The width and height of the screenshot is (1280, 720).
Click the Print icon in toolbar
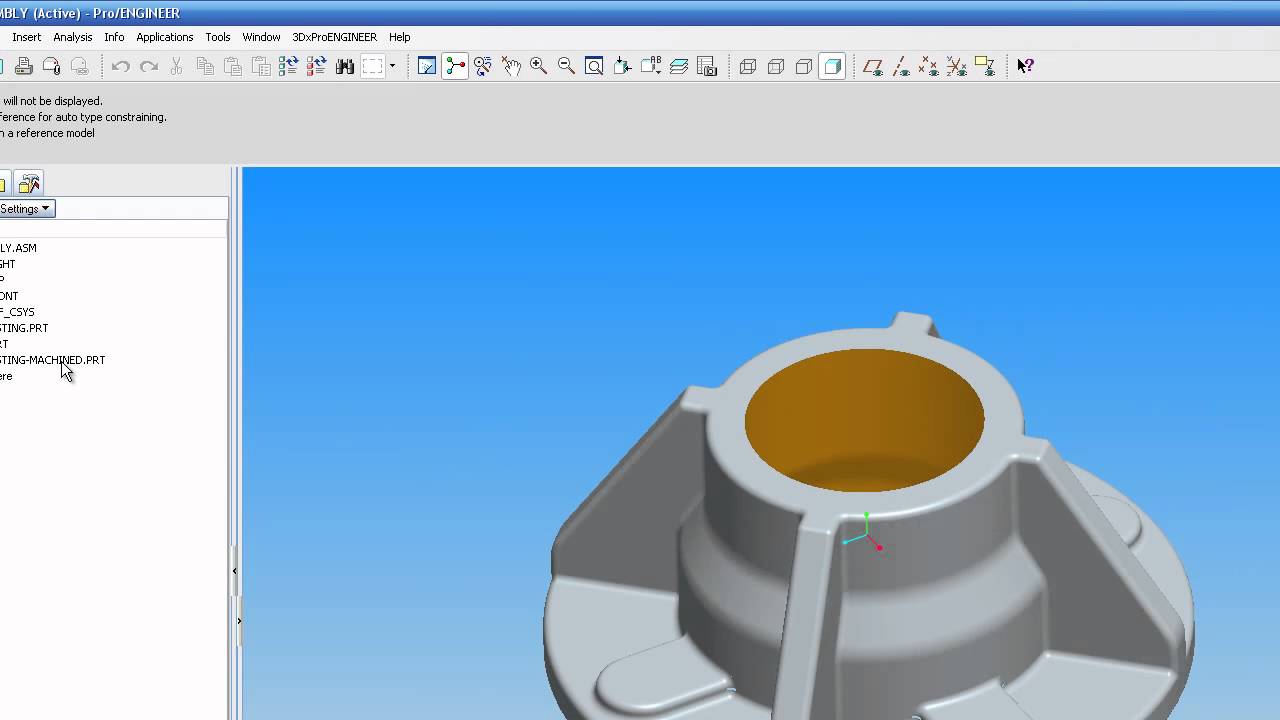(24, 66)
